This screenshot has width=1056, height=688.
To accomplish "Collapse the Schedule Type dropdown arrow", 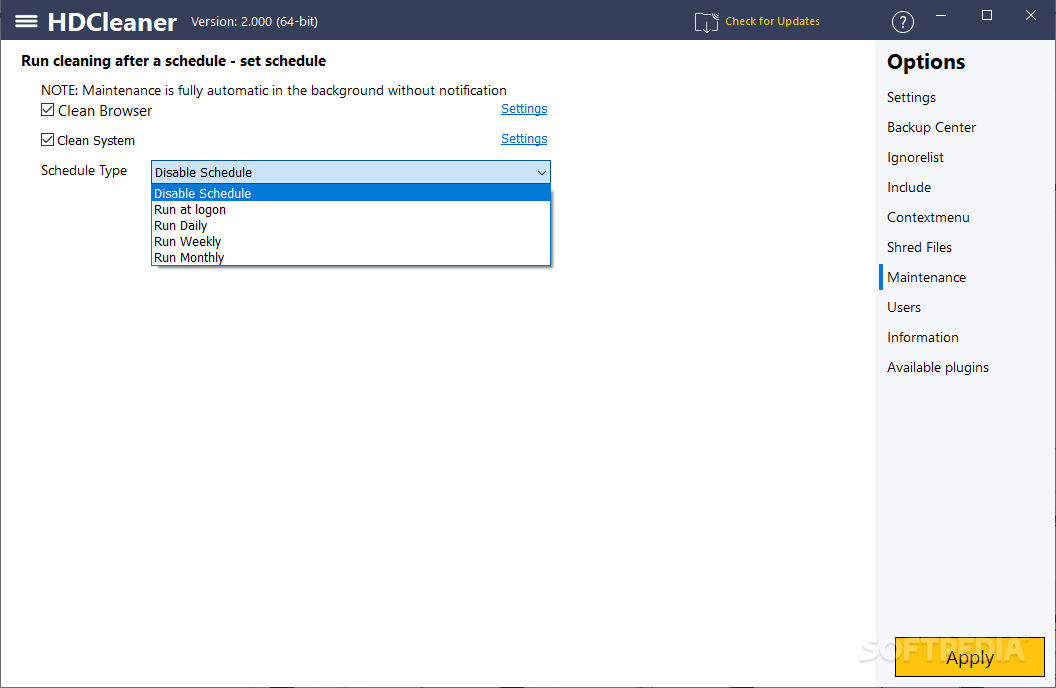I will (541, 172).
